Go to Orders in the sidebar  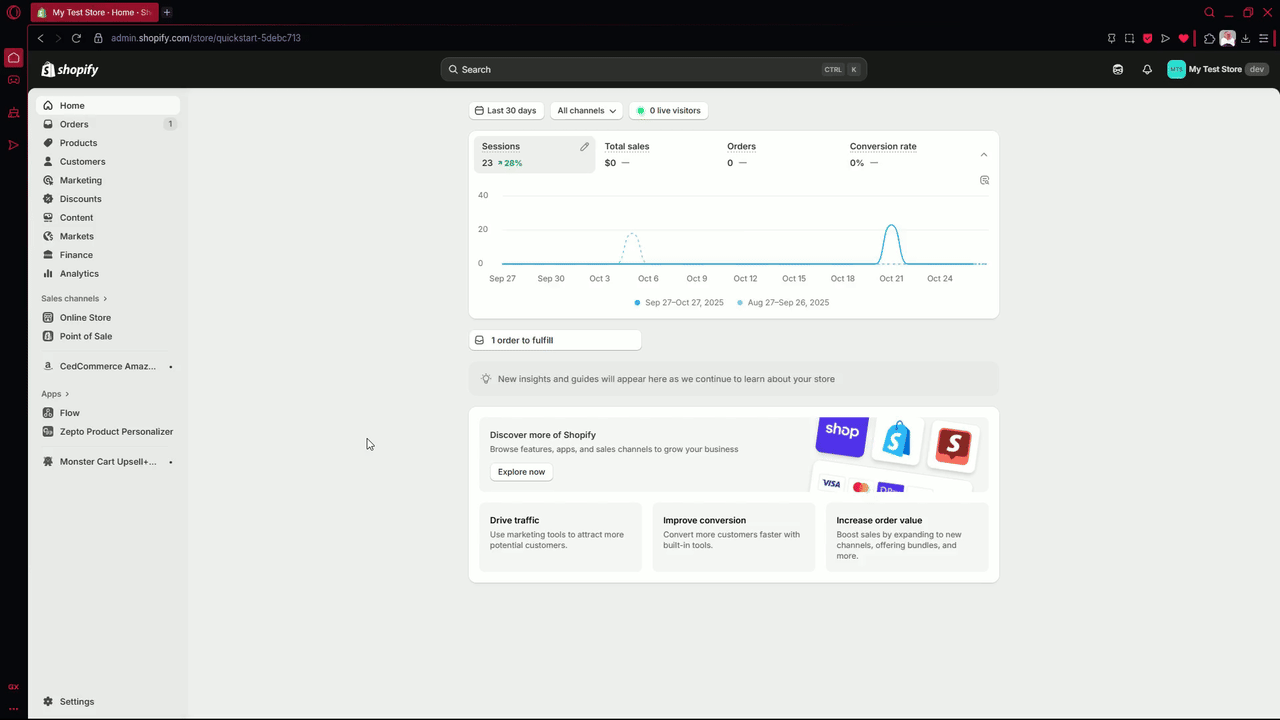pyautogui.click(x=108, y=124)
